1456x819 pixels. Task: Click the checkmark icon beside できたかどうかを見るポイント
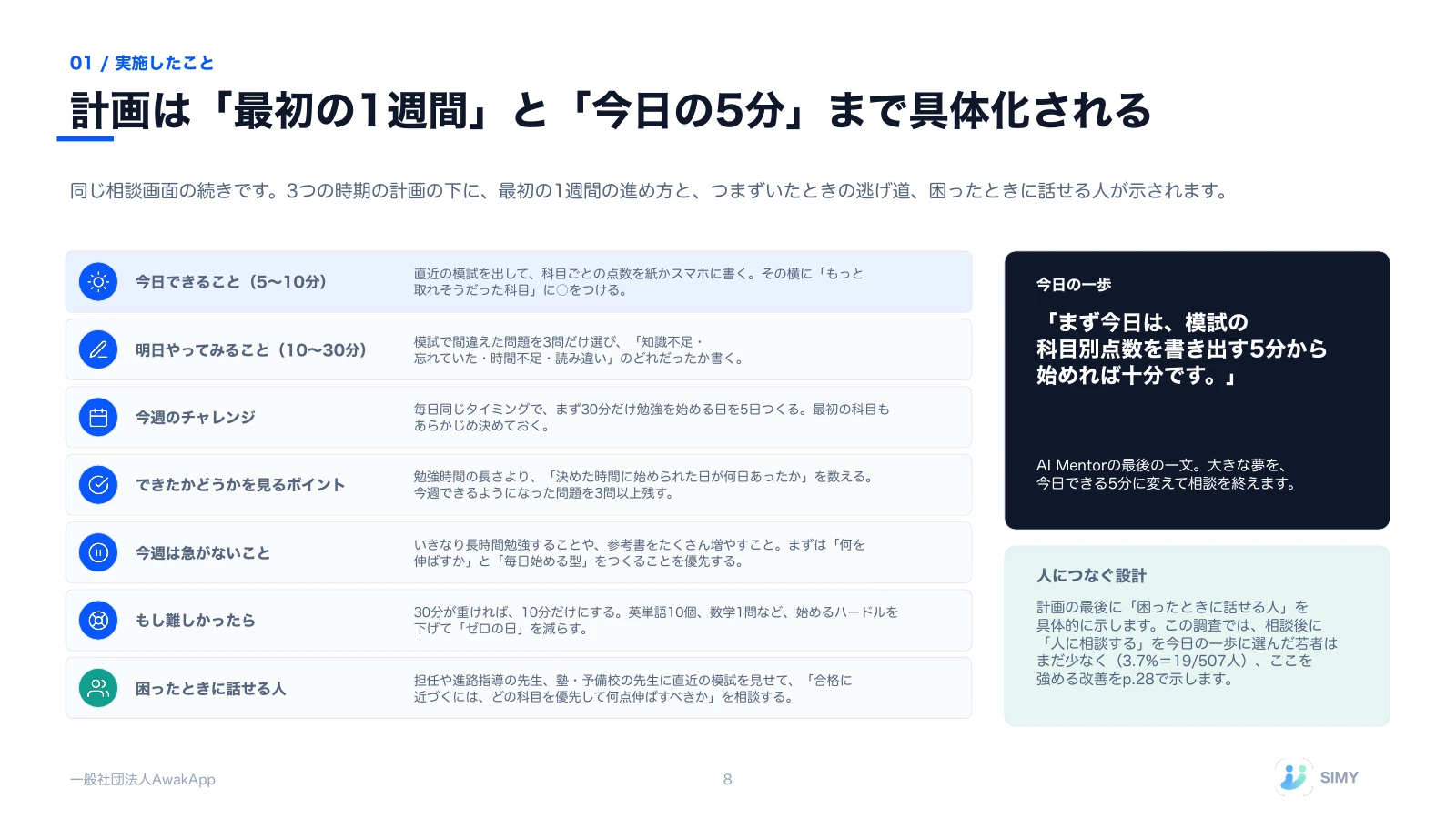98,485
